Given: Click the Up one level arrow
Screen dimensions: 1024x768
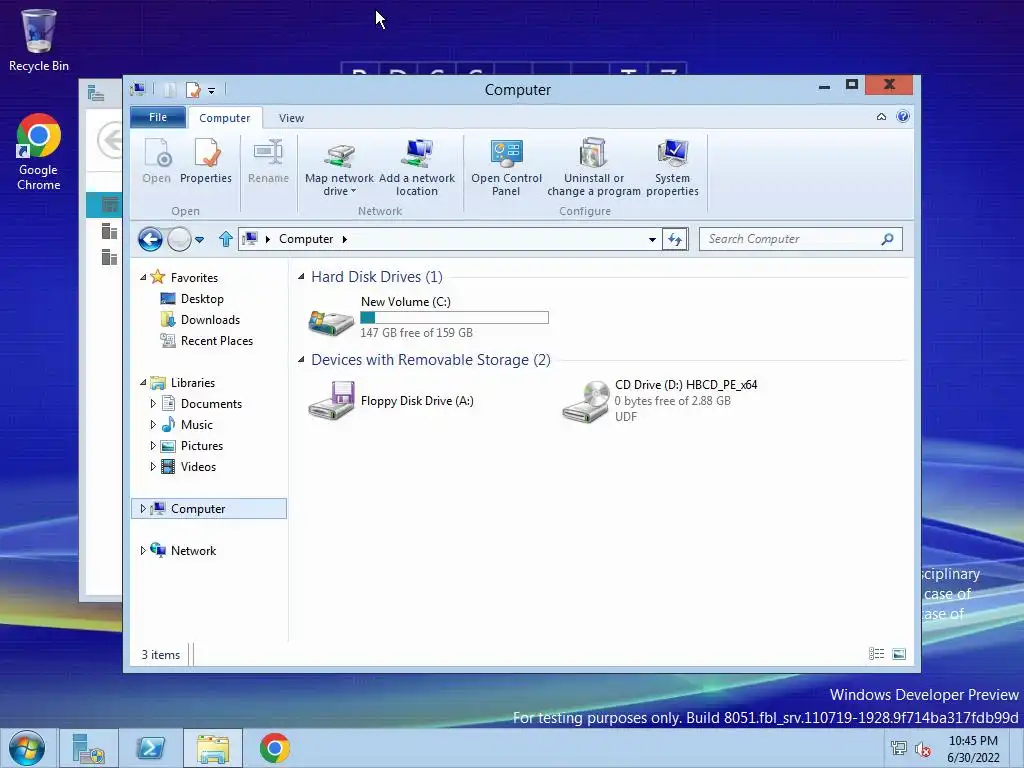Looking at the screenshot, I should tap(225, 239).
